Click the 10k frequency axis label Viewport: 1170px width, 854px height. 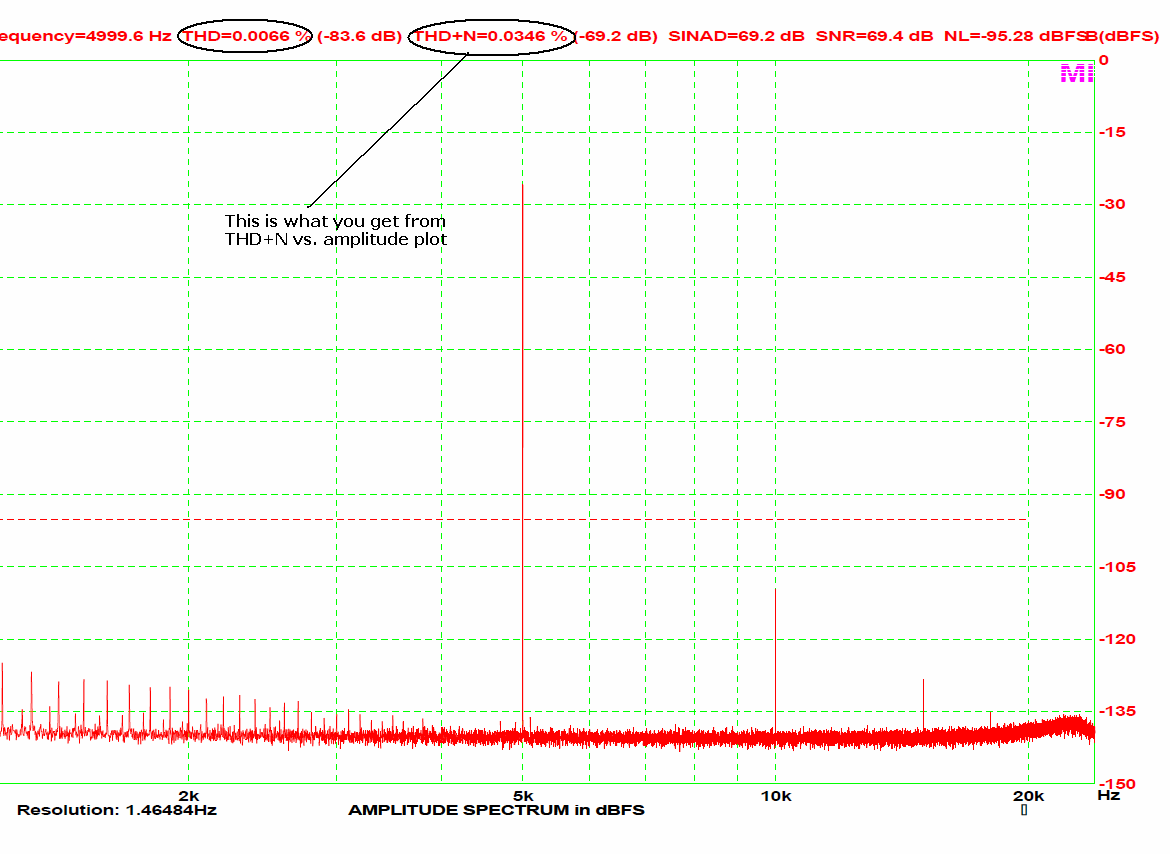coord(776,797)
